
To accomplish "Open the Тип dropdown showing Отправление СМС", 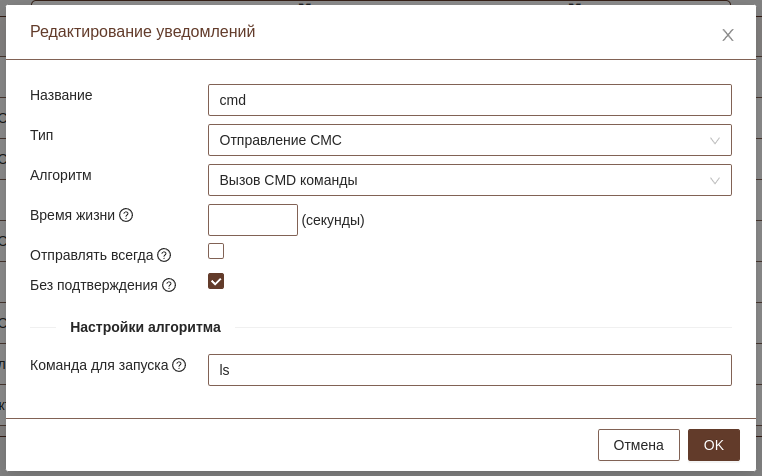I will coord(469,140).
